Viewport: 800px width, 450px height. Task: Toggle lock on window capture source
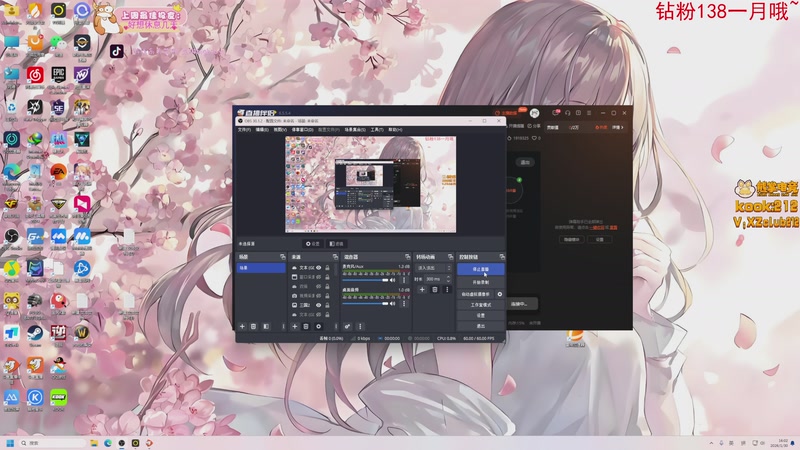tap(327, 277)
